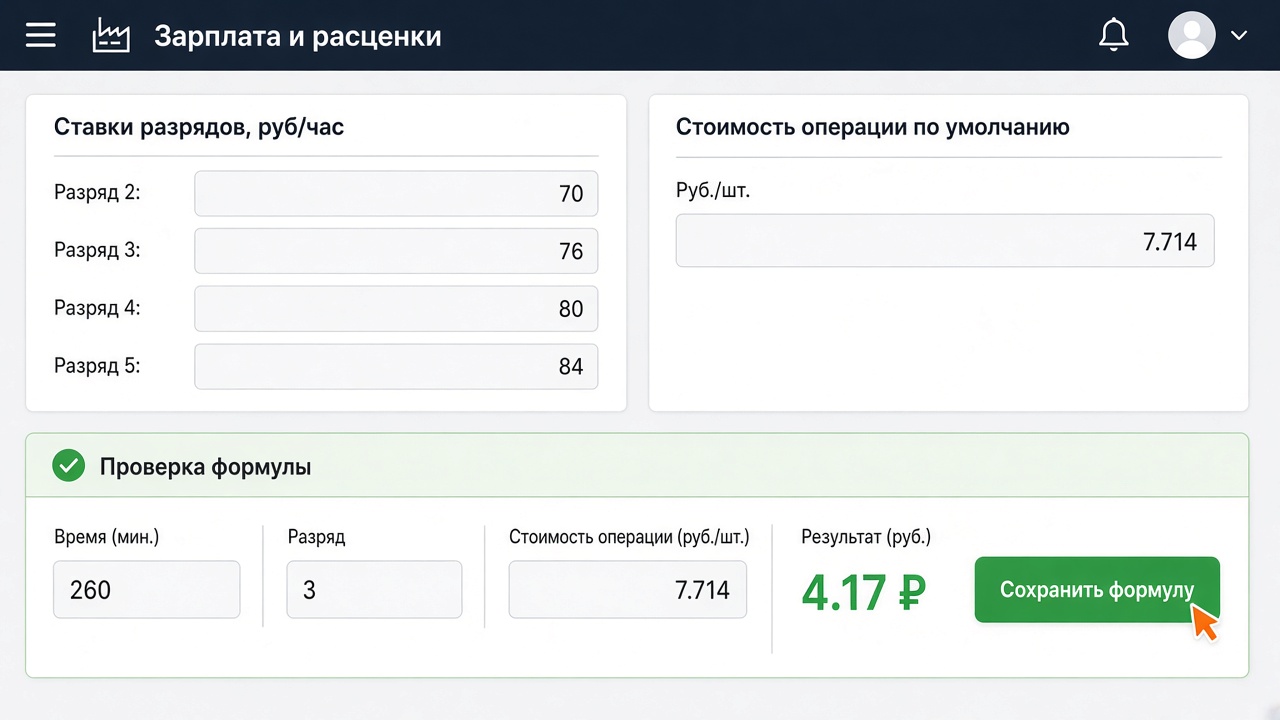Viewport: 1280px width, 720px height.
Task: Click the Разряд 2: label
Action: [97, 192]
